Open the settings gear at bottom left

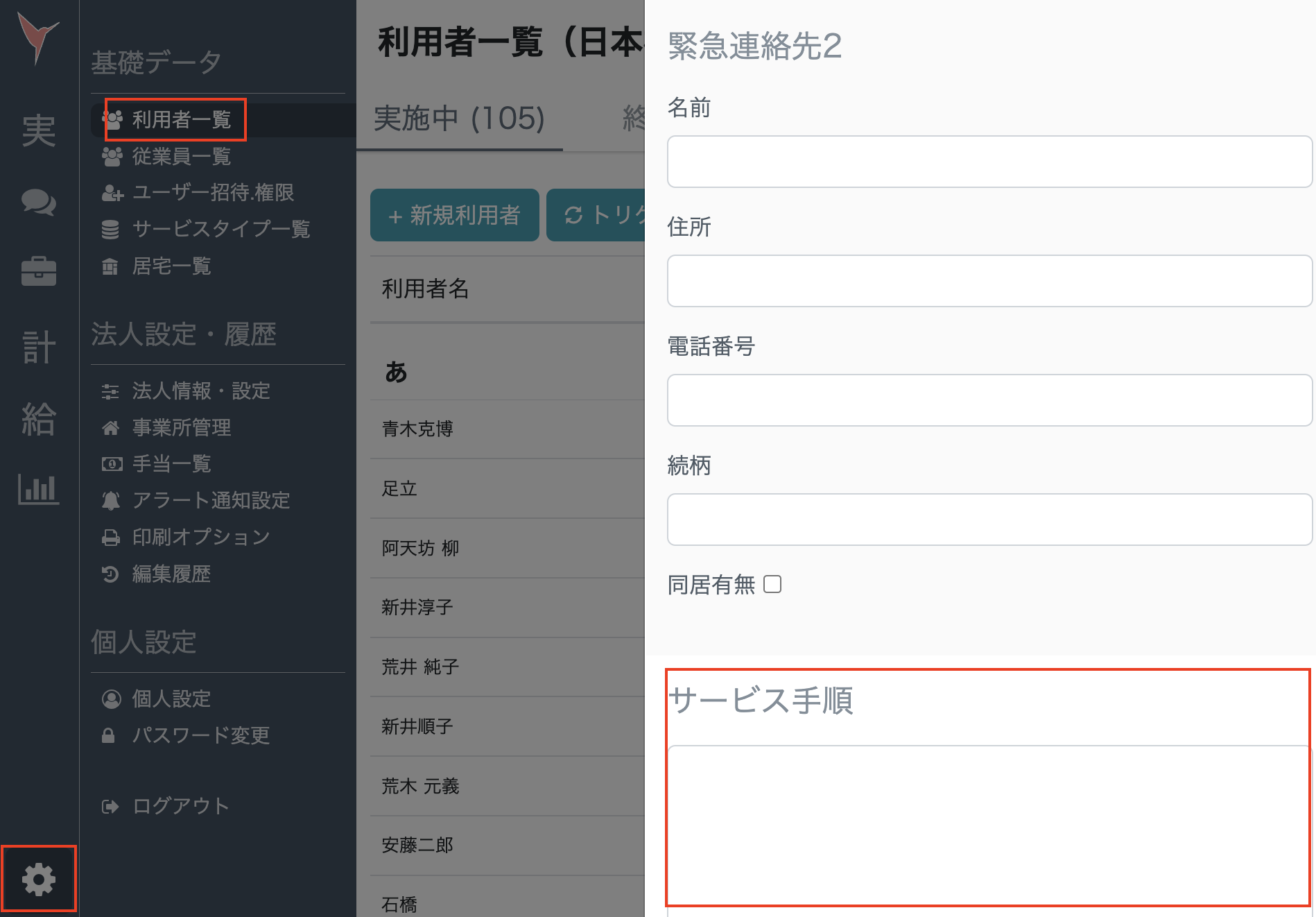click(x=38, y=878)
